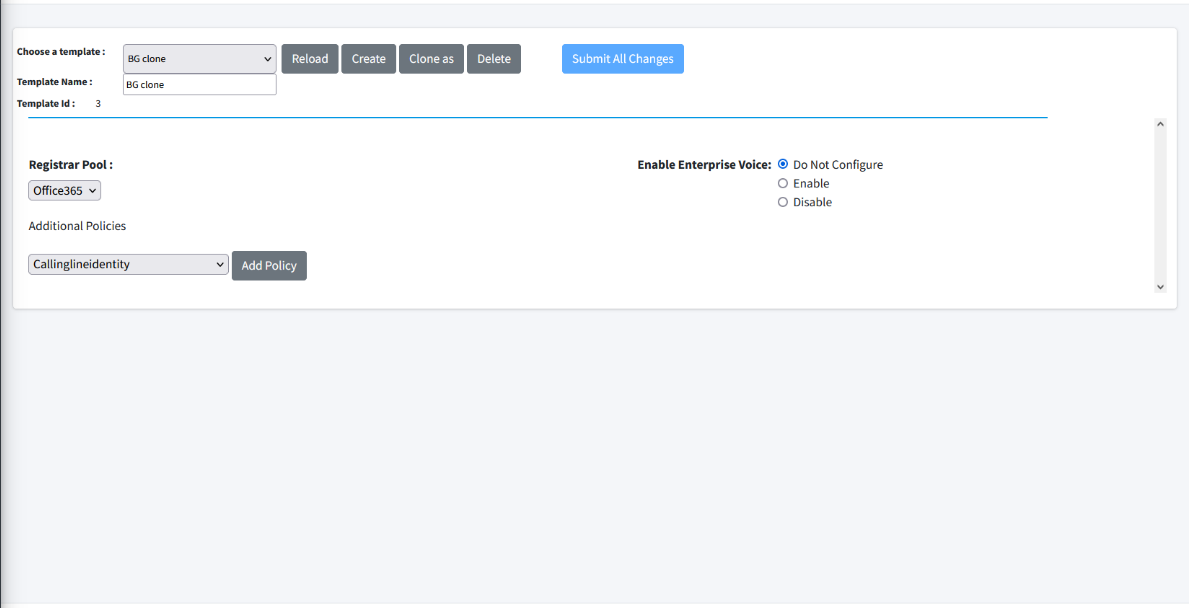1189x608 pixels.
Task: Delete the selected template
Action: pos(493,59)
